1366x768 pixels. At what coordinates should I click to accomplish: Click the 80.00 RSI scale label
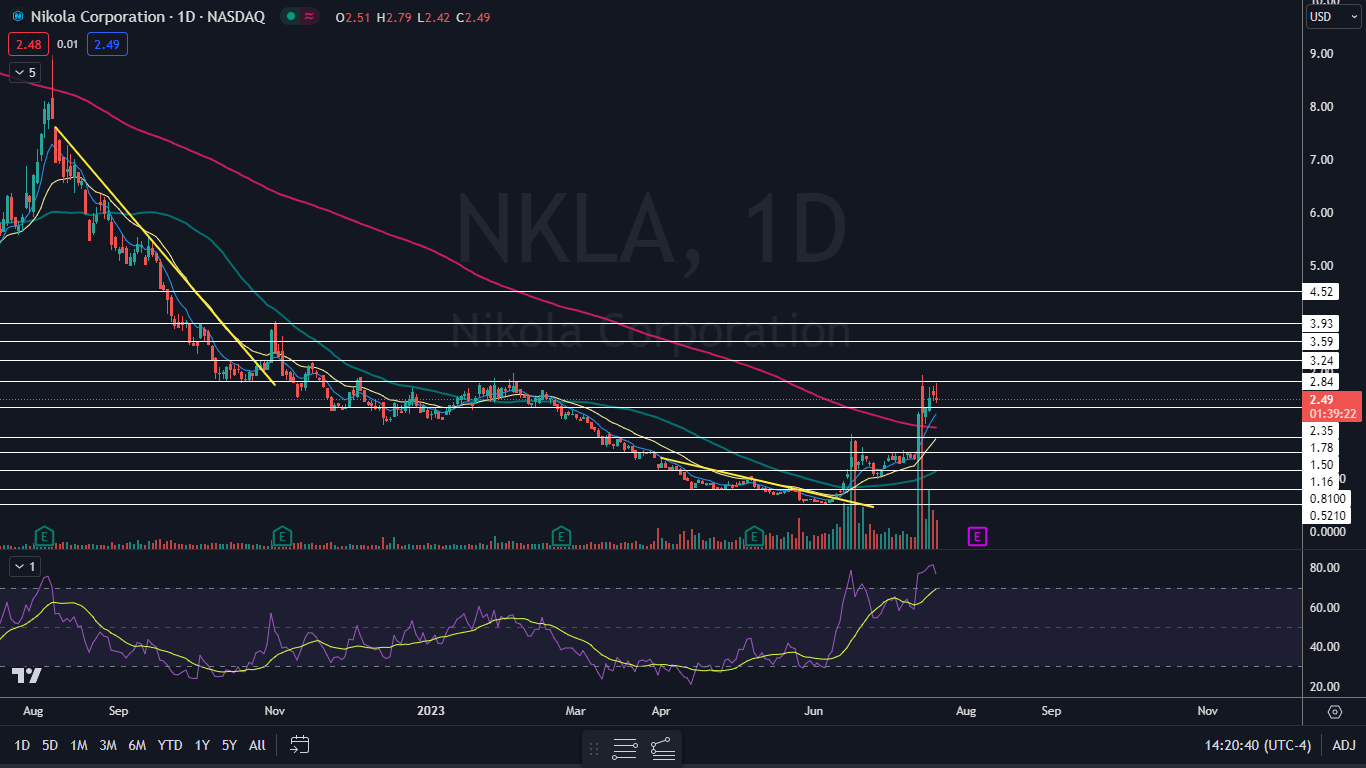click(x=1324, y=568)
